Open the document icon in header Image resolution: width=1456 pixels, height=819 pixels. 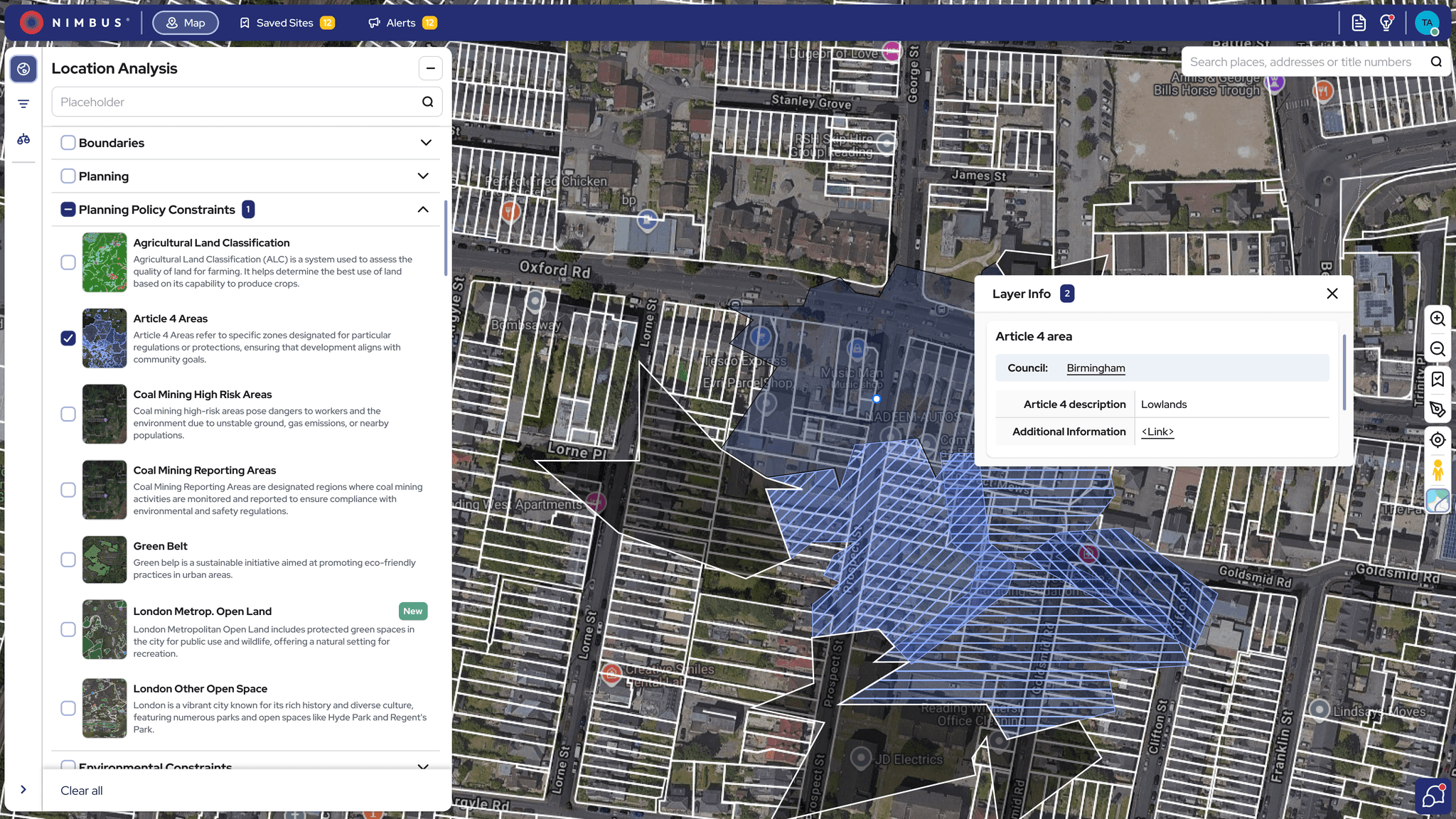(1359, 23)
